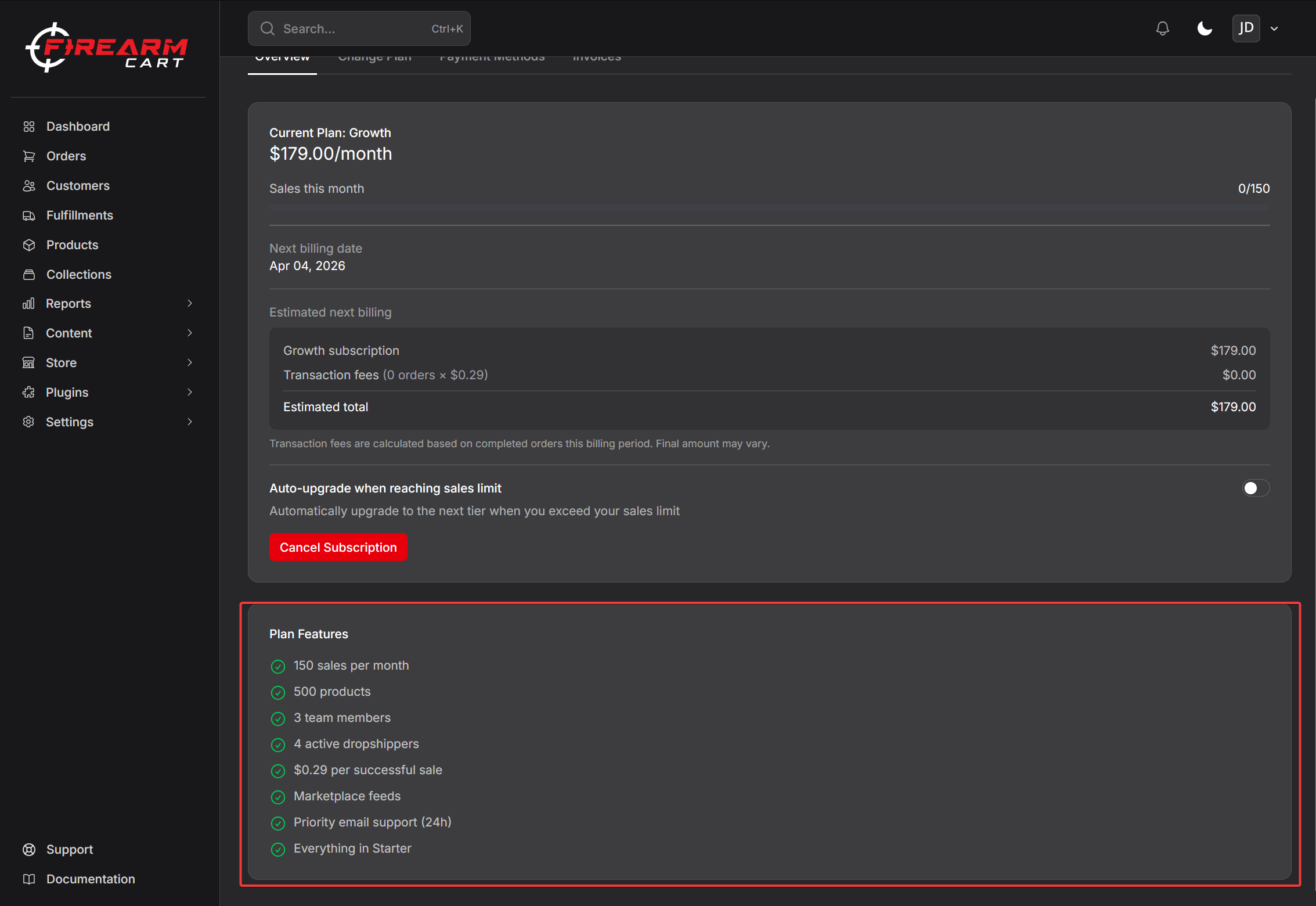Click the Plugins label in sidebar
The height and width of the screenshot is (906, 1316).
(67, 393)
